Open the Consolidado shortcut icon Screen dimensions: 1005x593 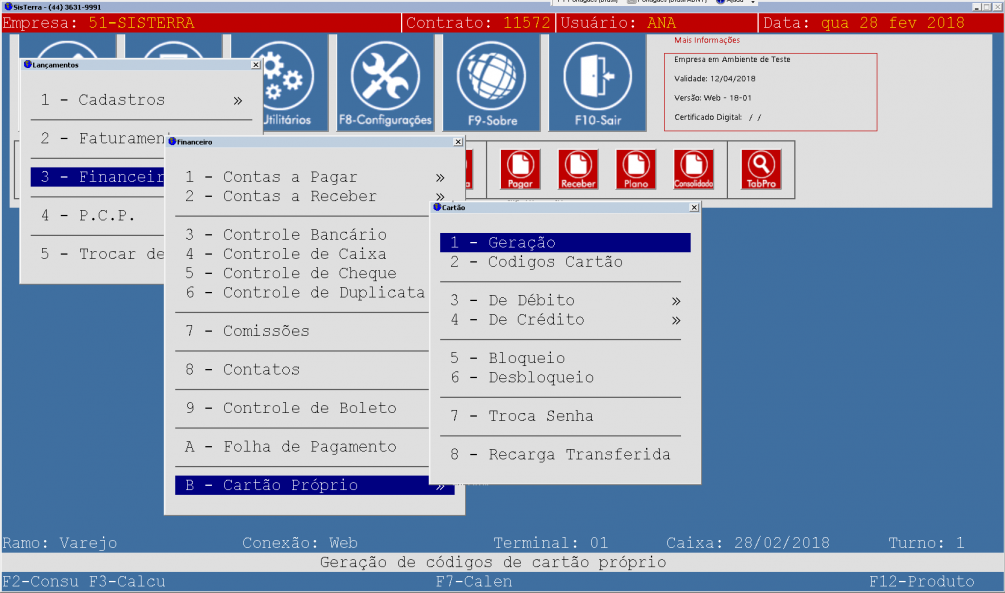pos(694,169)
